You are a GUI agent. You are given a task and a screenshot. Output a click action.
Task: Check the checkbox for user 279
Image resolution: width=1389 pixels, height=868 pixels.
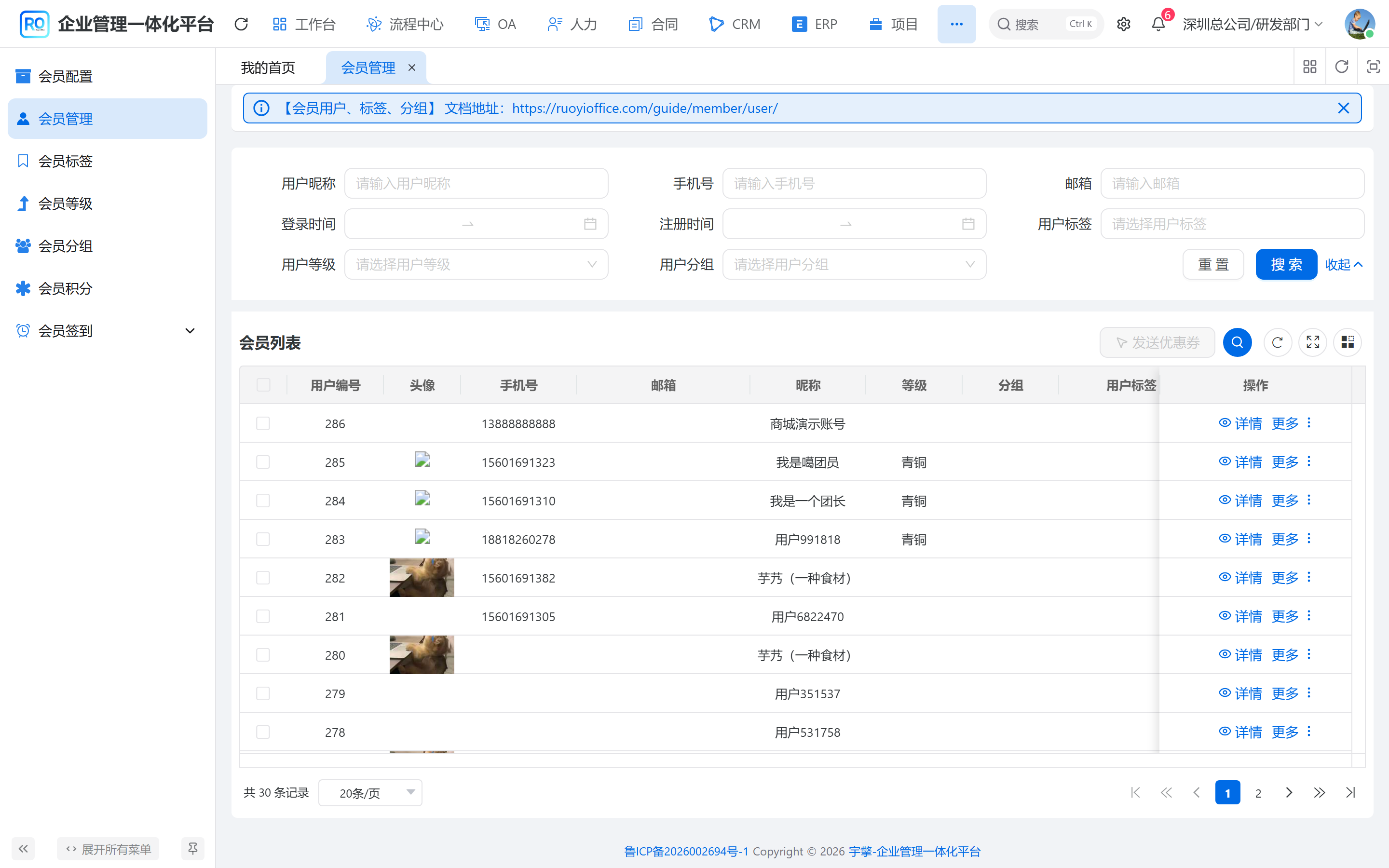click(x=263, y=693)
